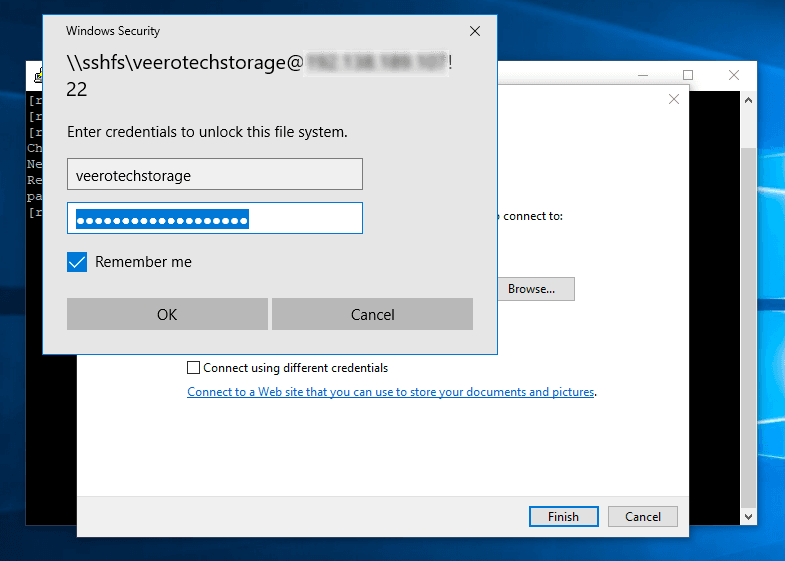Uncheck the Remember me checkbox
Image resolution: width=785 pixels, height=561 pixels.
point(77,262)
